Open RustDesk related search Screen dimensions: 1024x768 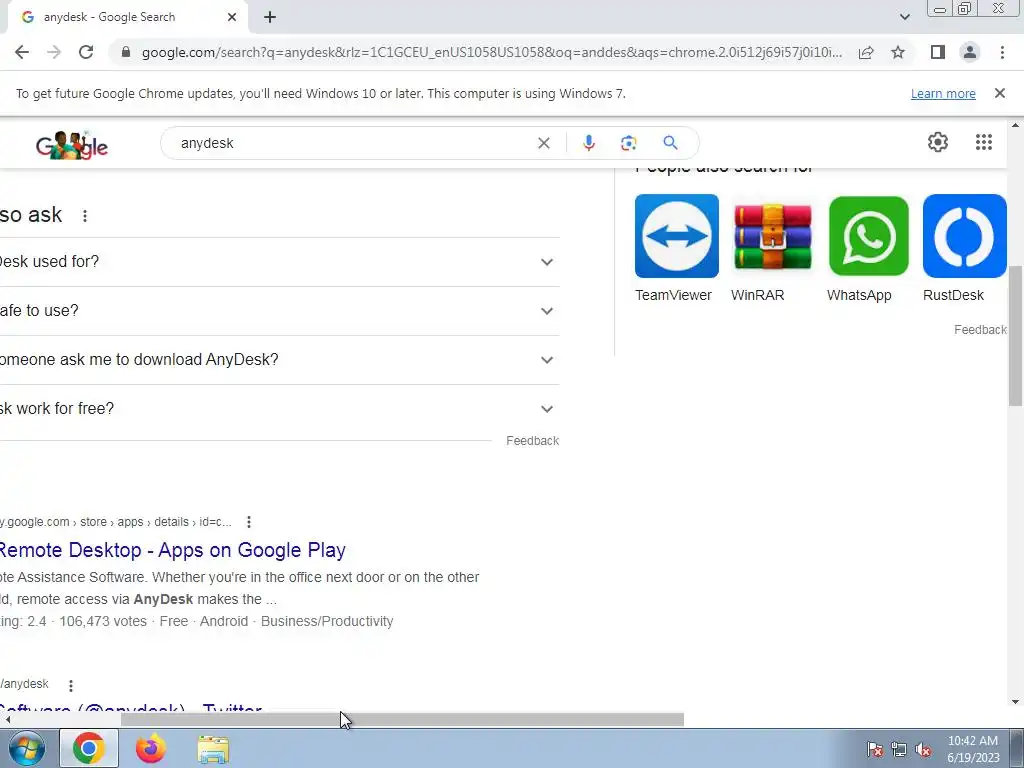(964, 248)
